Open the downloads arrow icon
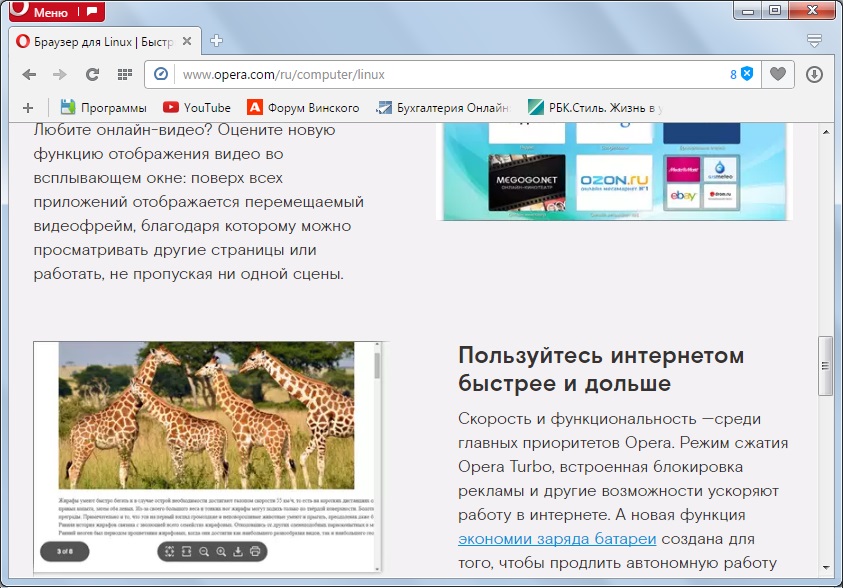 [814, 74]
